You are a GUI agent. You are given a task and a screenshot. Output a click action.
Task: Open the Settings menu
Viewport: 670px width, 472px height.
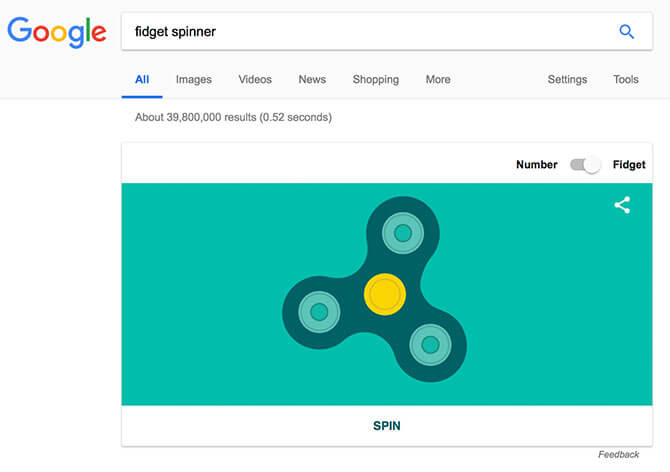point(567,79)
